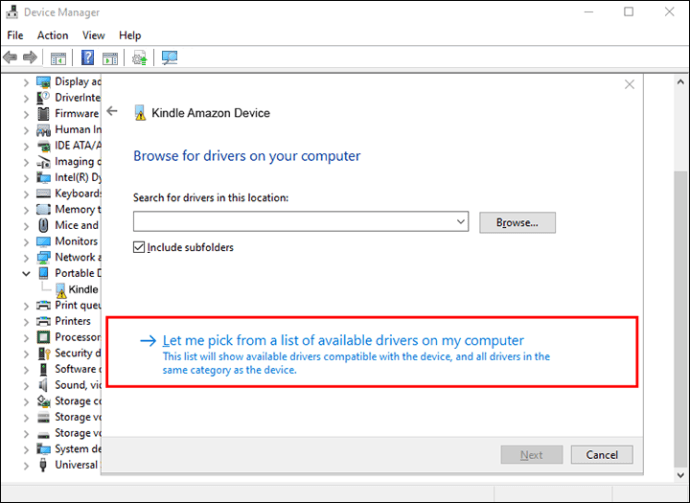Click the Help toolbar icon
The width and height of the screenshot is (690, 503).
click(x=88, y=58)
